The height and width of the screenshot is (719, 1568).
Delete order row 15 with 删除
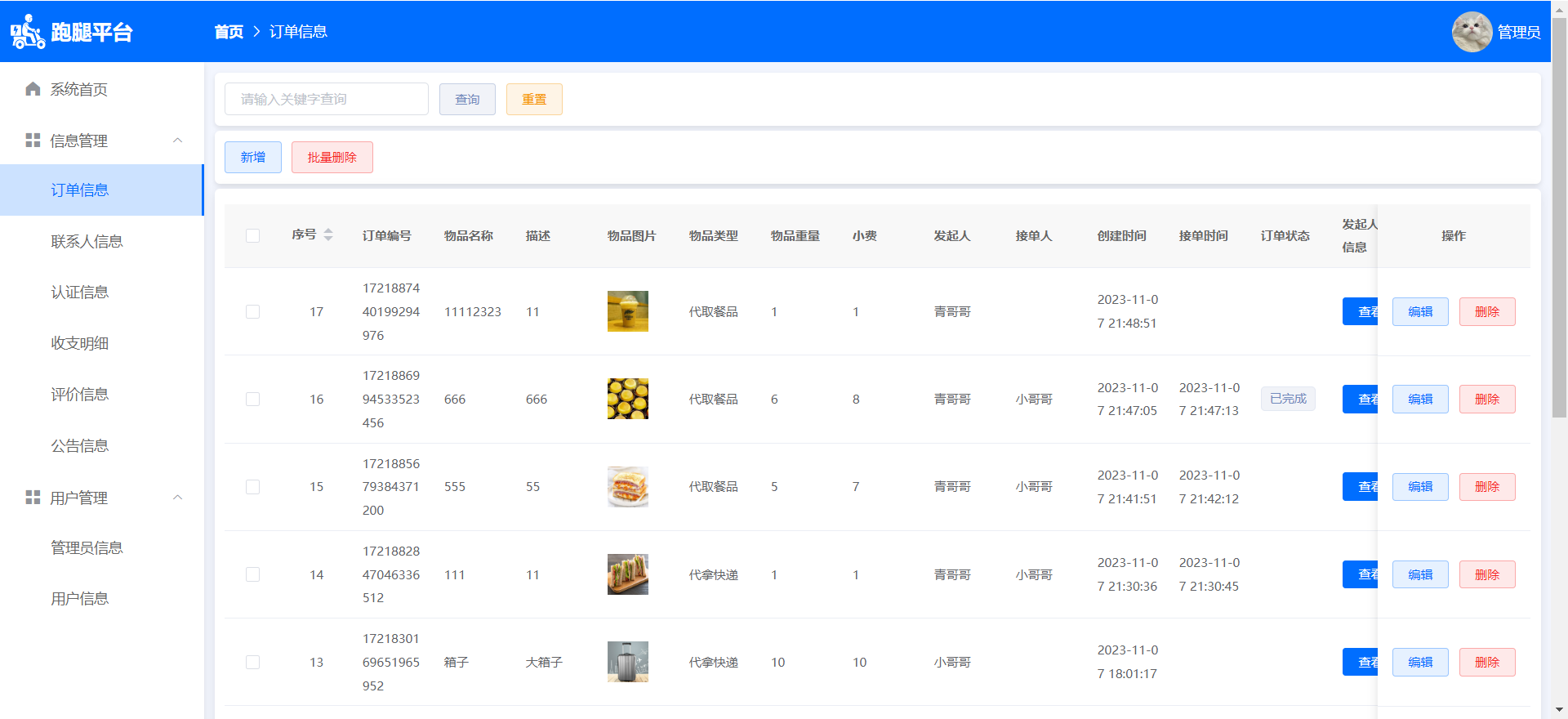point(1487,487)
